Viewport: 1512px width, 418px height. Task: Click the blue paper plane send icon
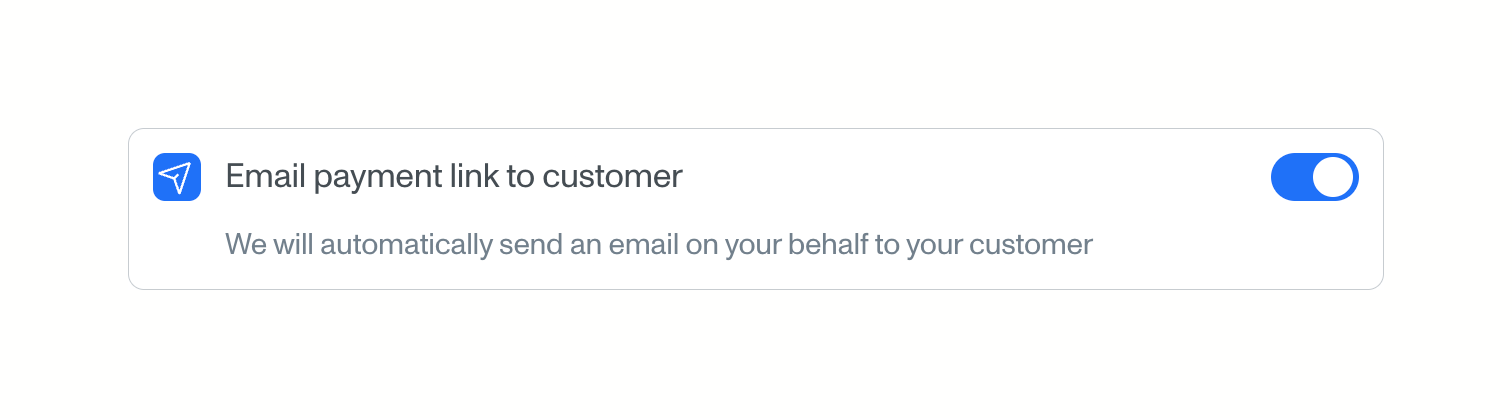[177, 177]
